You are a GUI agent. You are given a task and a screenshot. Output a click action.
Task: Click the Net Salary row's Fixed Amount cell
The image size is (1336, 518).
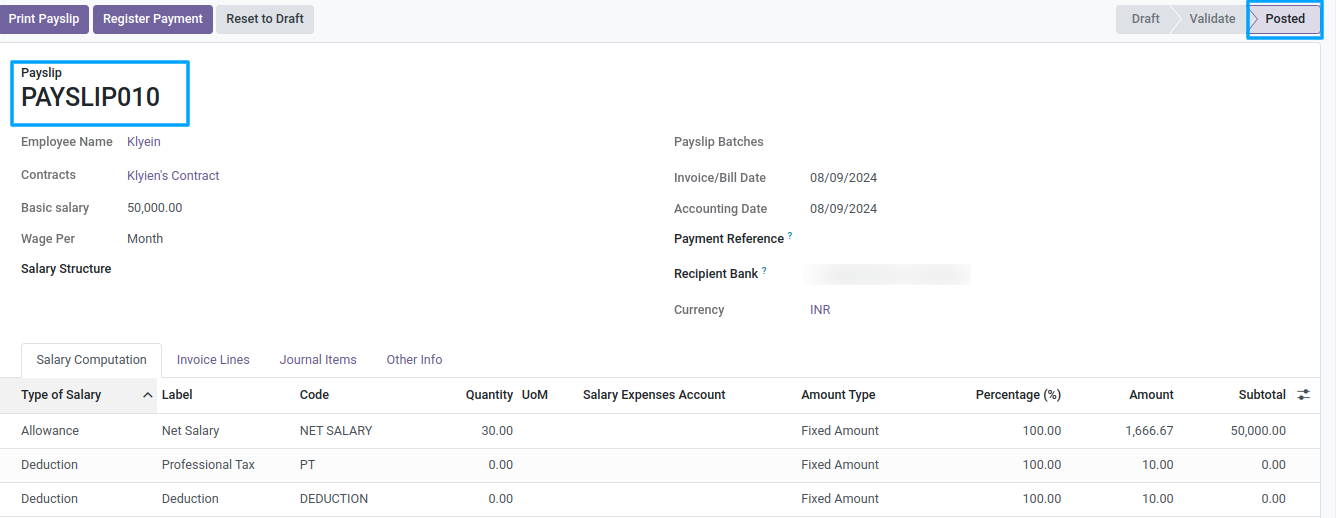pos(840,431)
